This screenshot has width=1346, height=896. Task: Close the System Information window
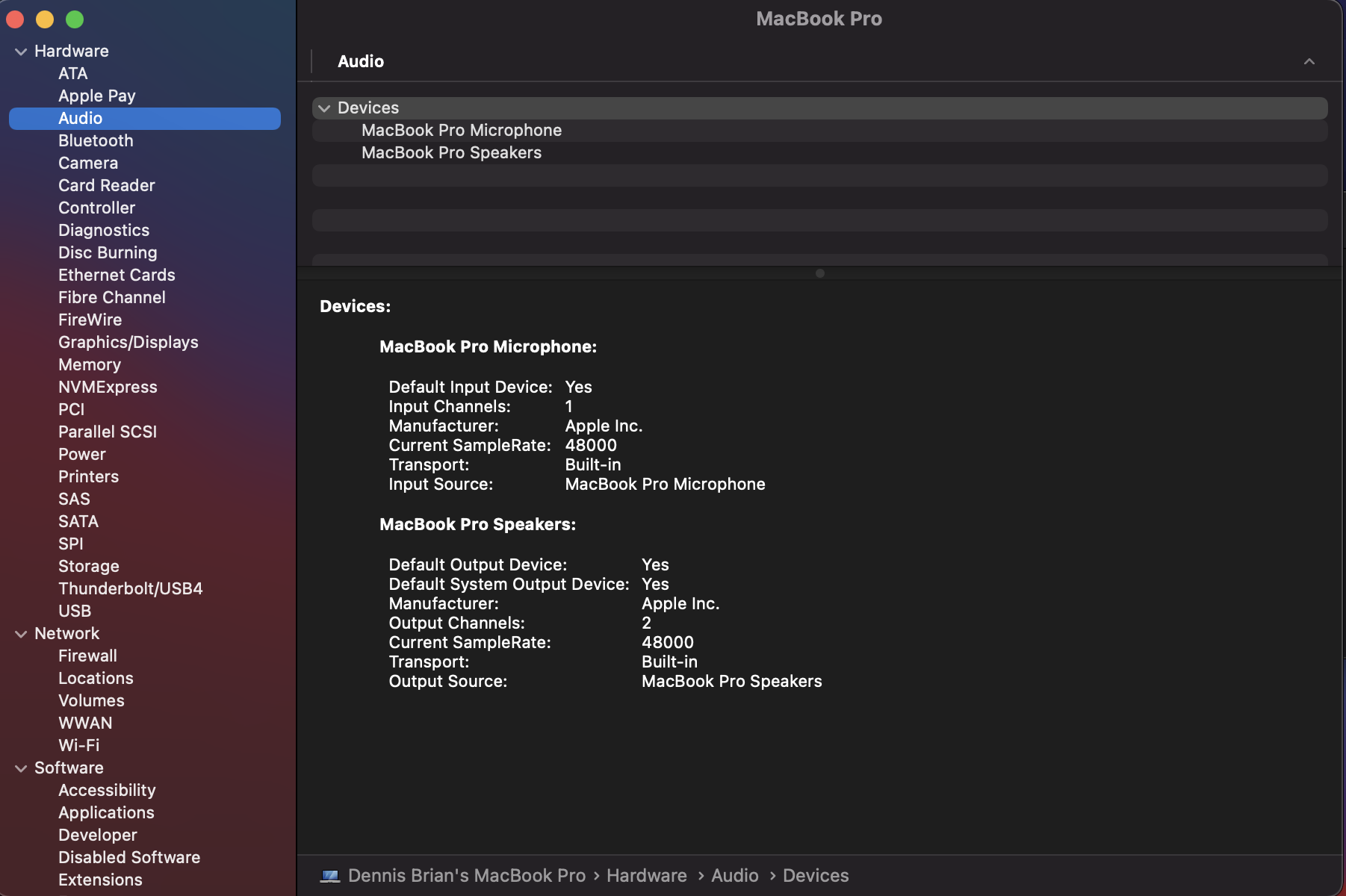15,19
